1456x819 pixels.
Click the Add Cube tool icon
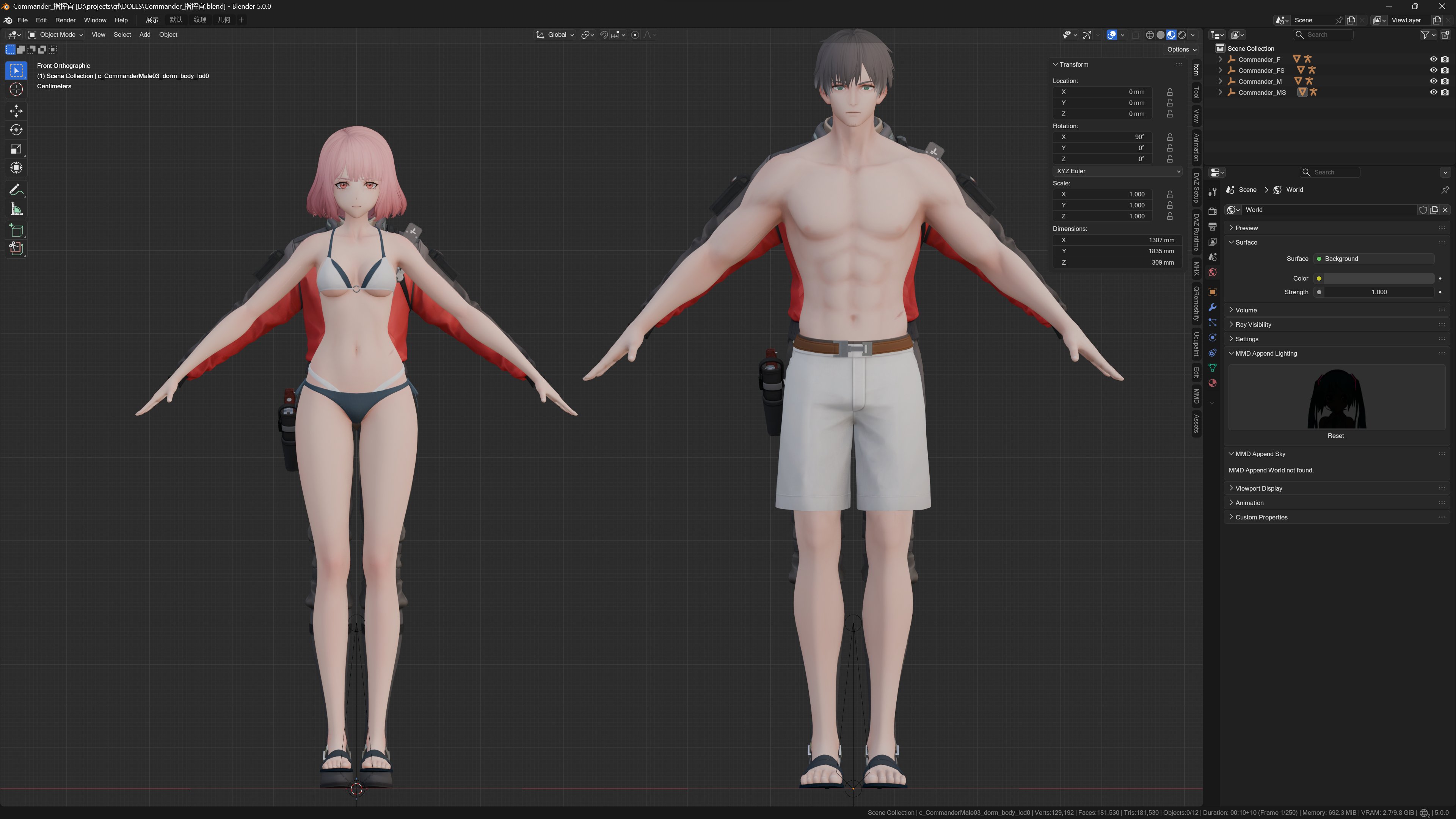16,230
